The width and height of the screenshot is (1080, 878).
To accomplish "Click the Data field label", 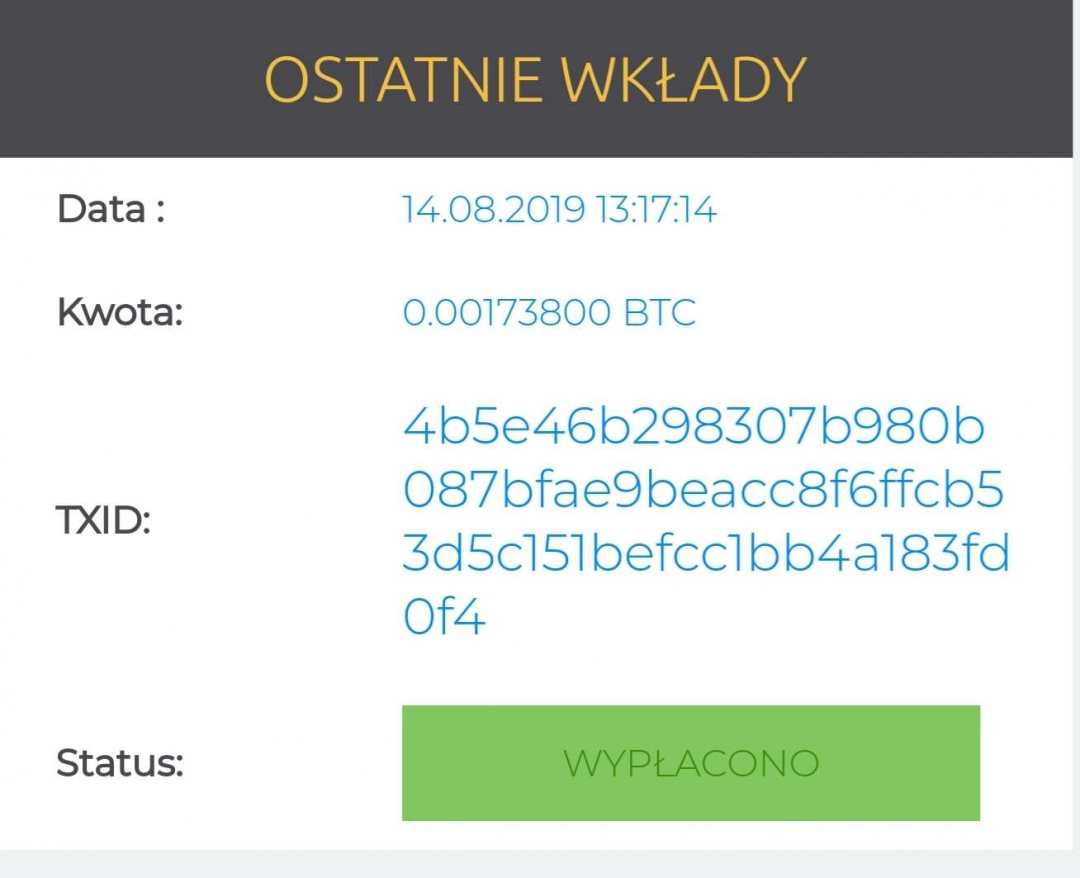I will coord(110,209).
